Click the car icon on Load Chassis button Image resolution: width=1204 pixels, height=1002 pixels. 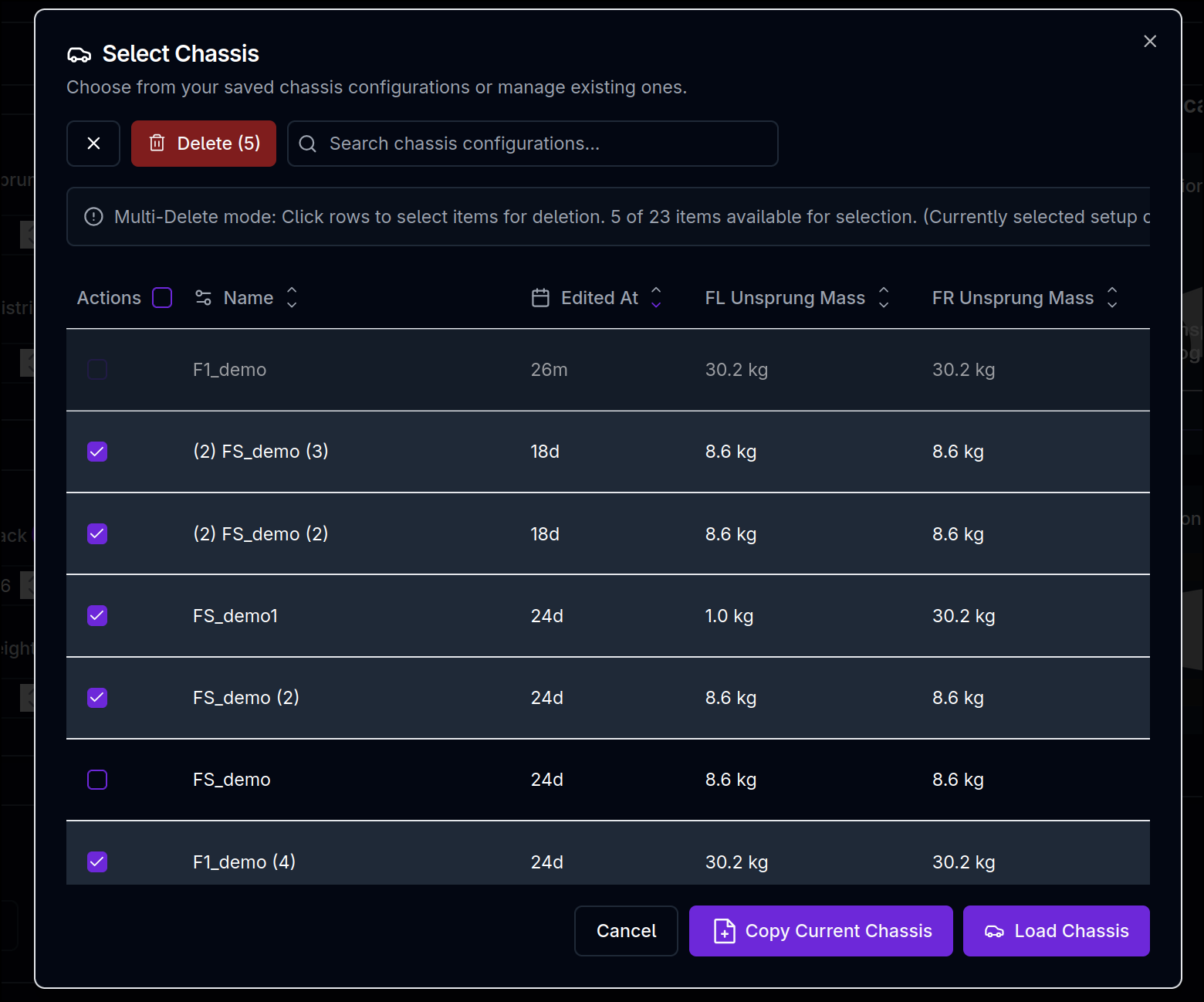pos(994,931)
